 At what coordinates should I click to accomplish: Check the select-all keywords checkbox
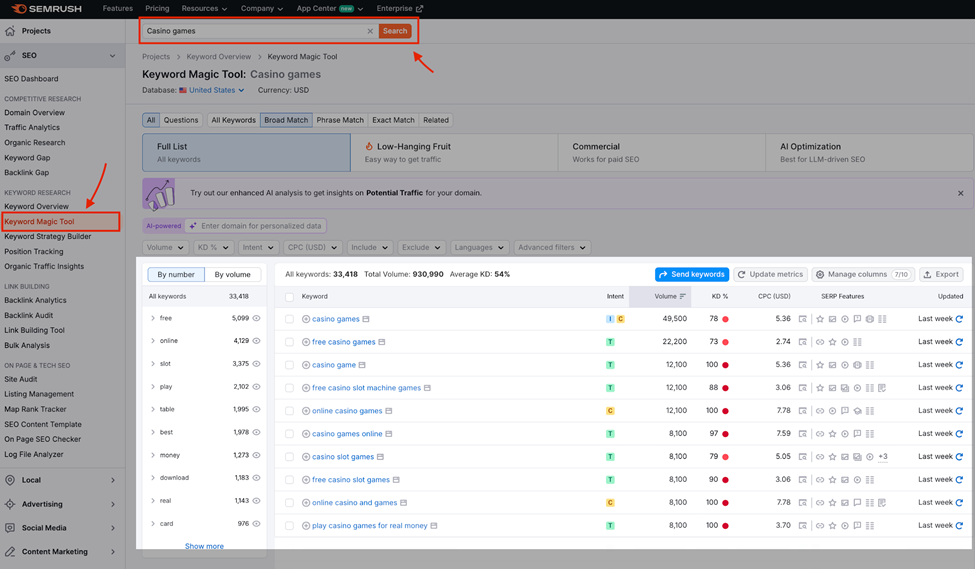[289, 297]
